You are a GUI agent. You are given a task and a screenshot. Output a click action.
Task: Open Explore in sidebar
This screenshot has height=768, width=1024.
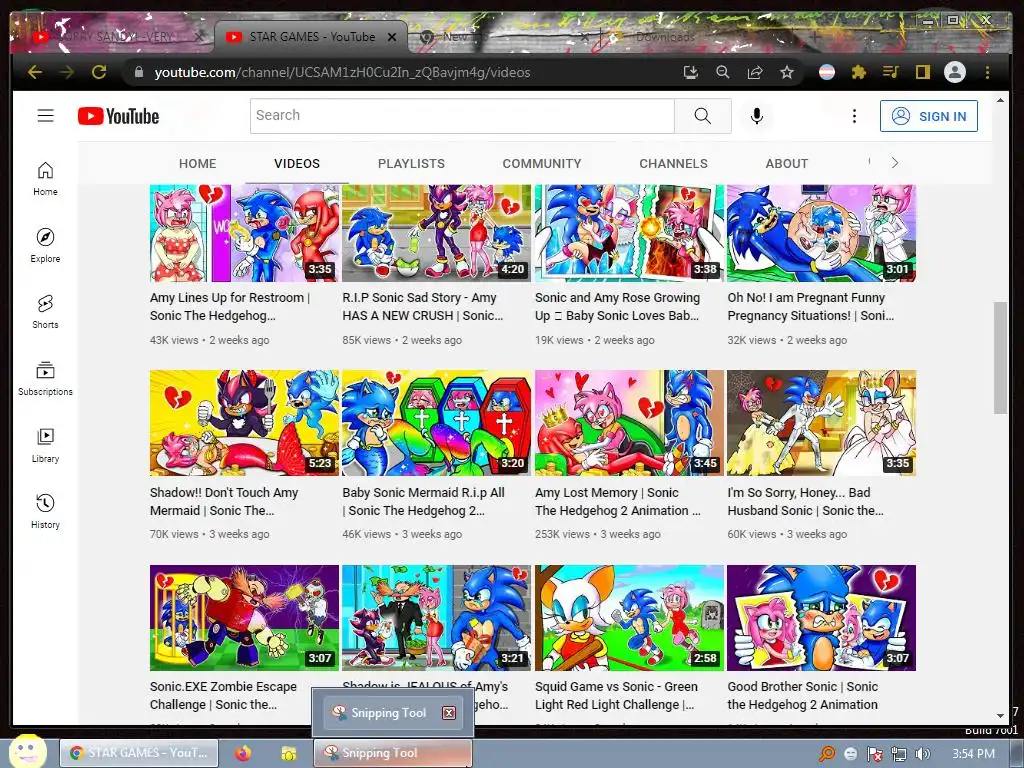click(45, 245)
